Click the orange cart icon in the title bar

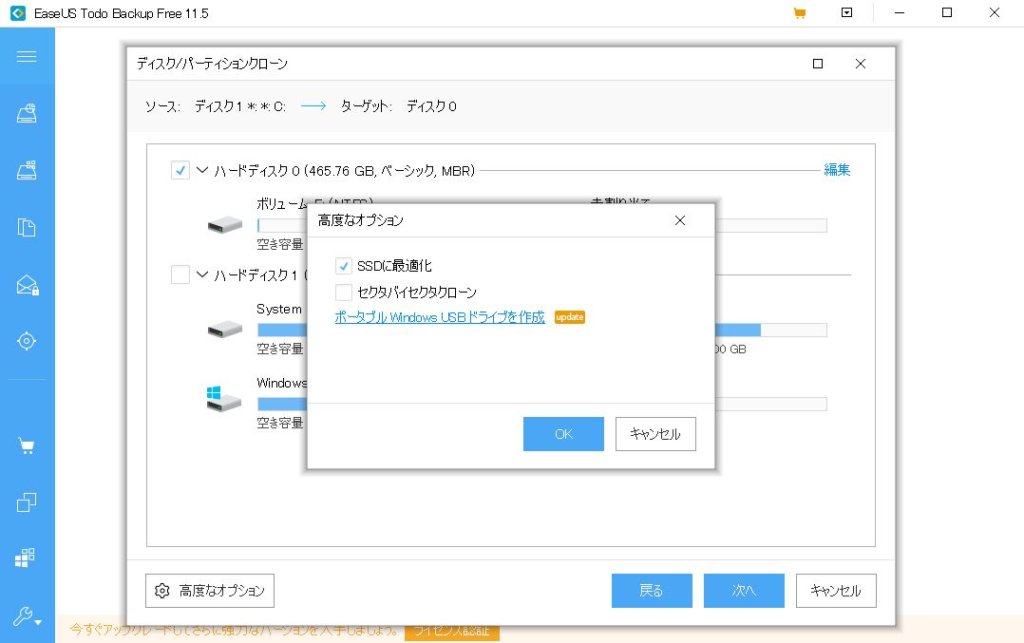(799, 13)
